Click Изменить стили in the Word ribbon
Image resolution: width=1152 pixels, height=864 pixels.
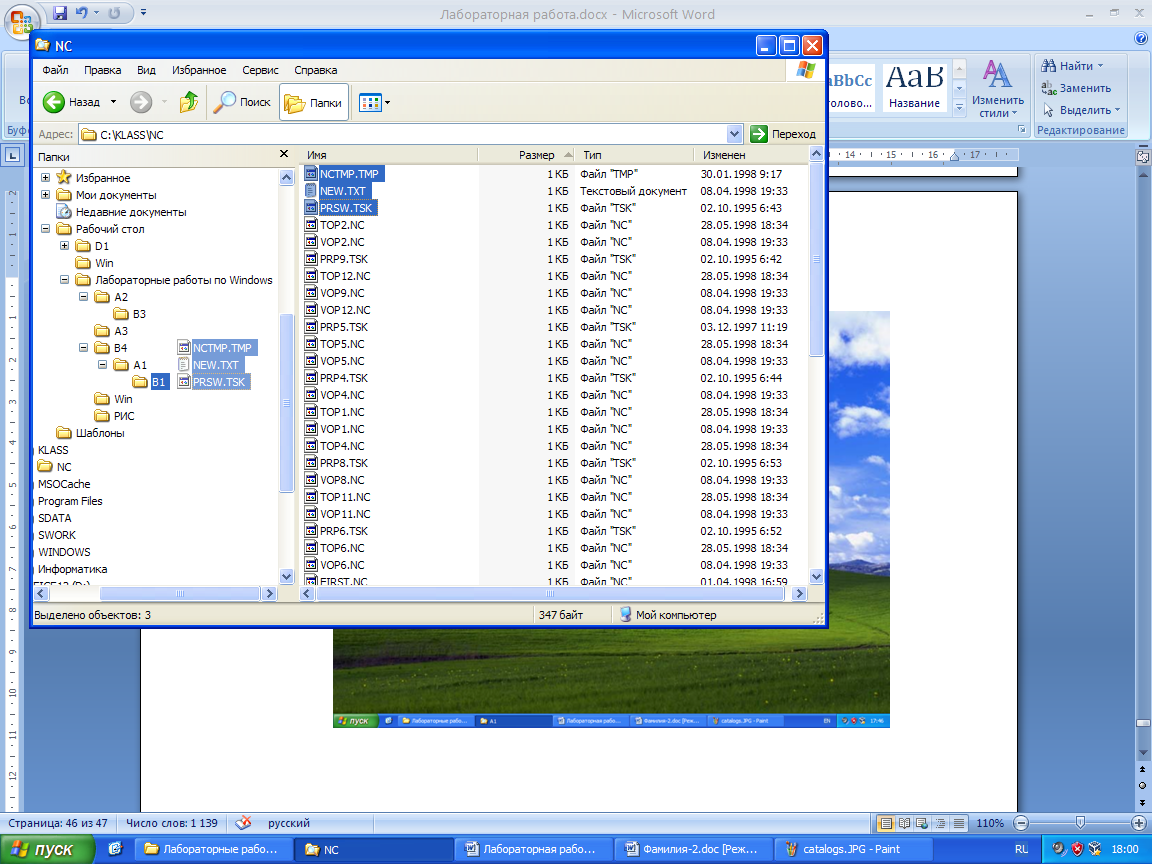point(997,89)
